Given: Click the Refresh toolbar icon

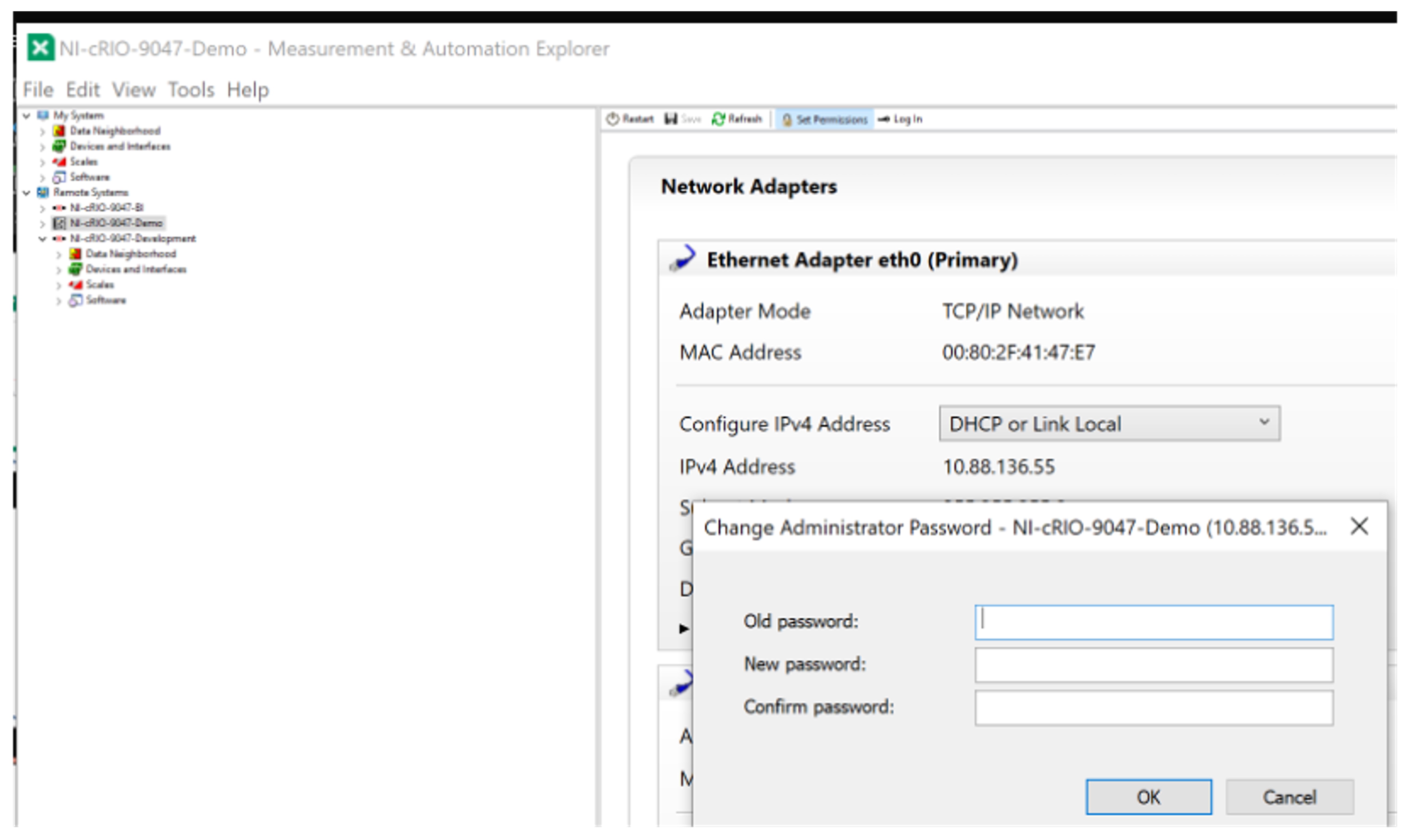Looking at the screenshot, I should click(x=718, y=119).
